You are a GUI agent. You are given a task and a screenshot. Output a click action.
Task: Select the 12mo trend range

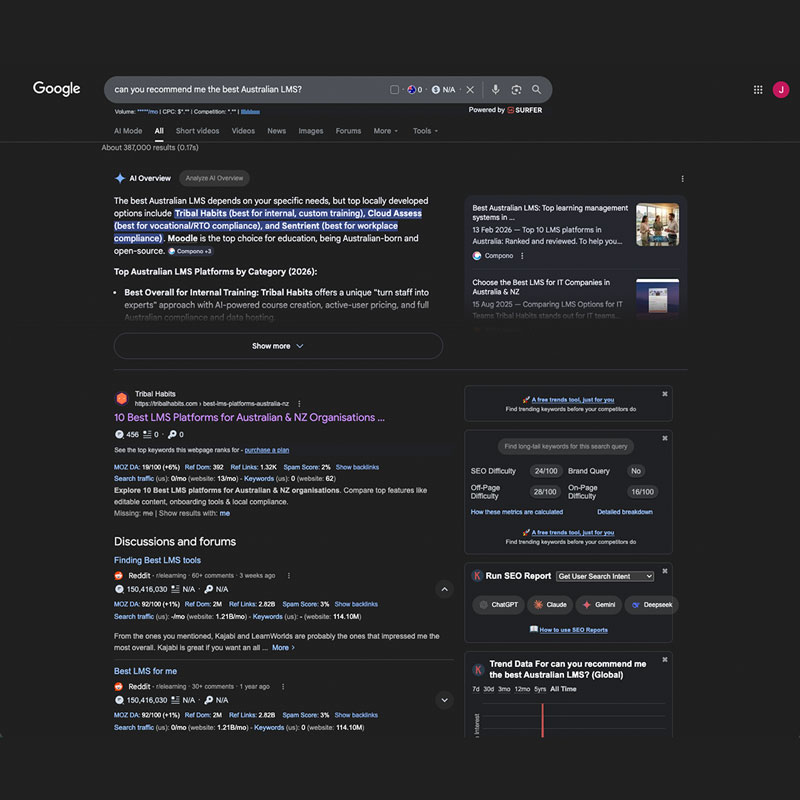coord(522,689)
